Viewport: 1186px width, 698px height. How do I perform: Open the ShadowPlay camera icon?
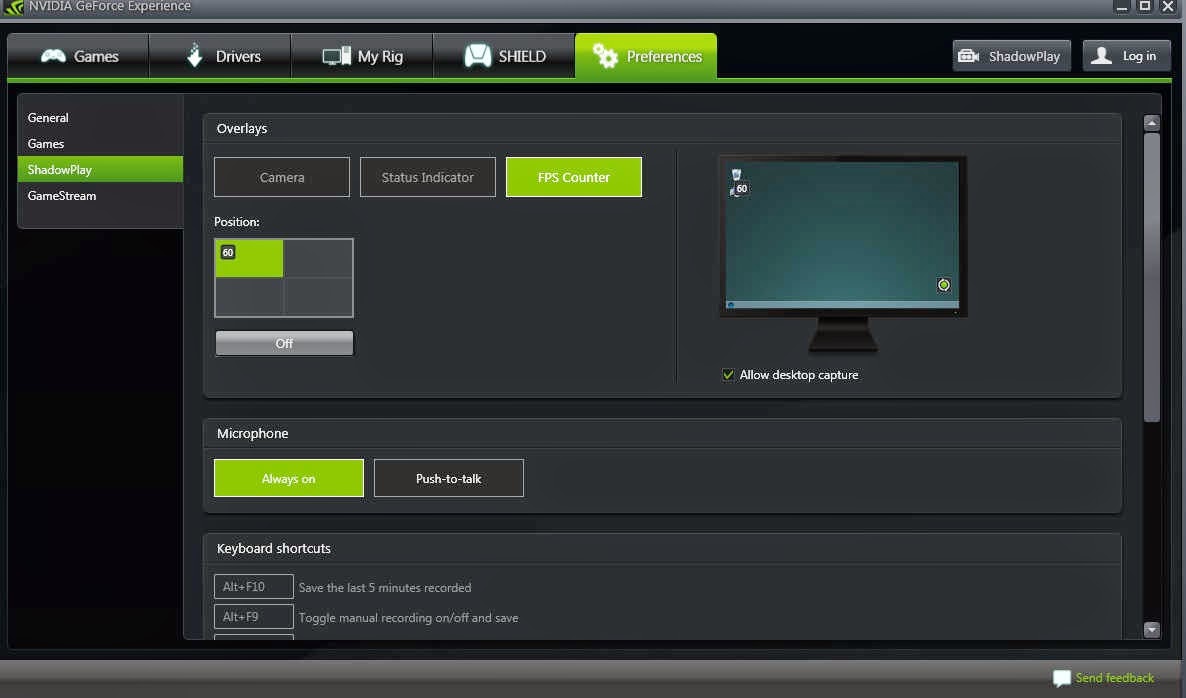[x=970, y=56]
